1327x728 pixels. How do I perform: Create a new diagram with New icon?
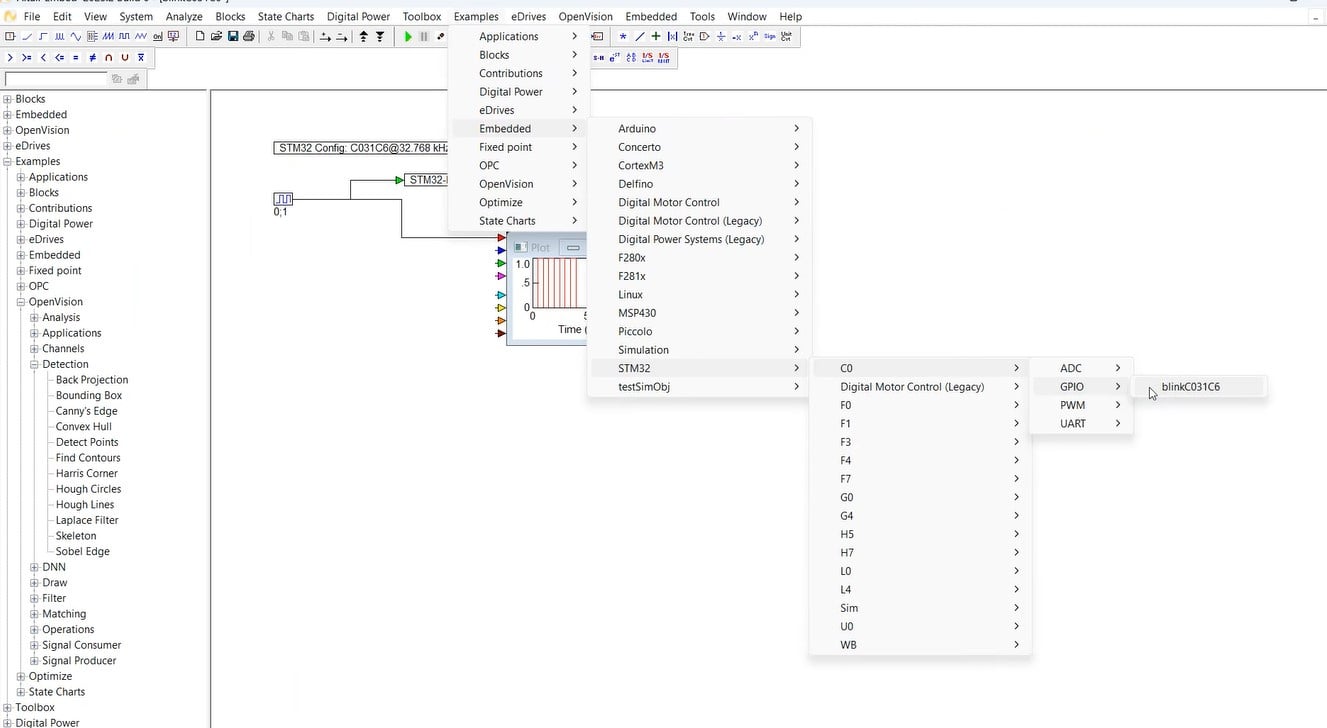click(x=200, y=36)
